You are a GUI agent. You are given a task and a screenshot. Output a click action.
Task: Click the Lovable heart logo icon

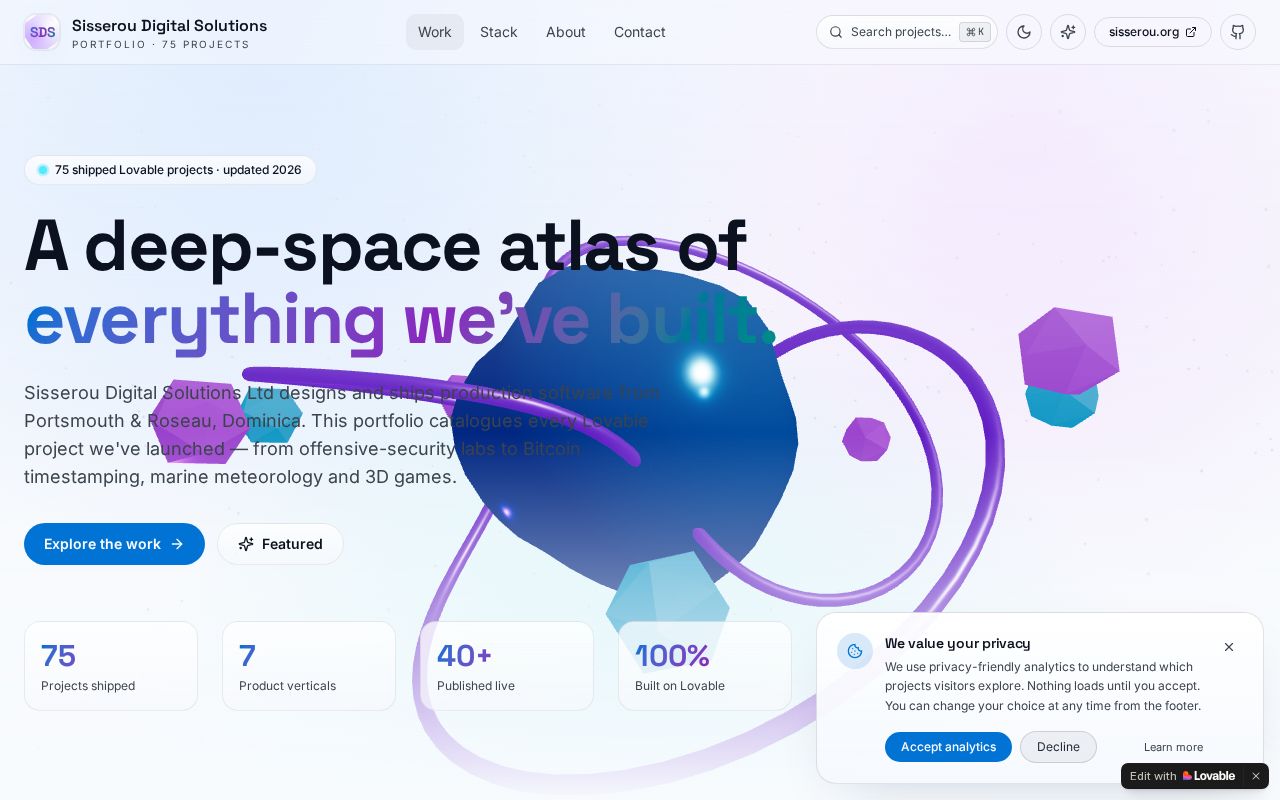pos(1188,776)
